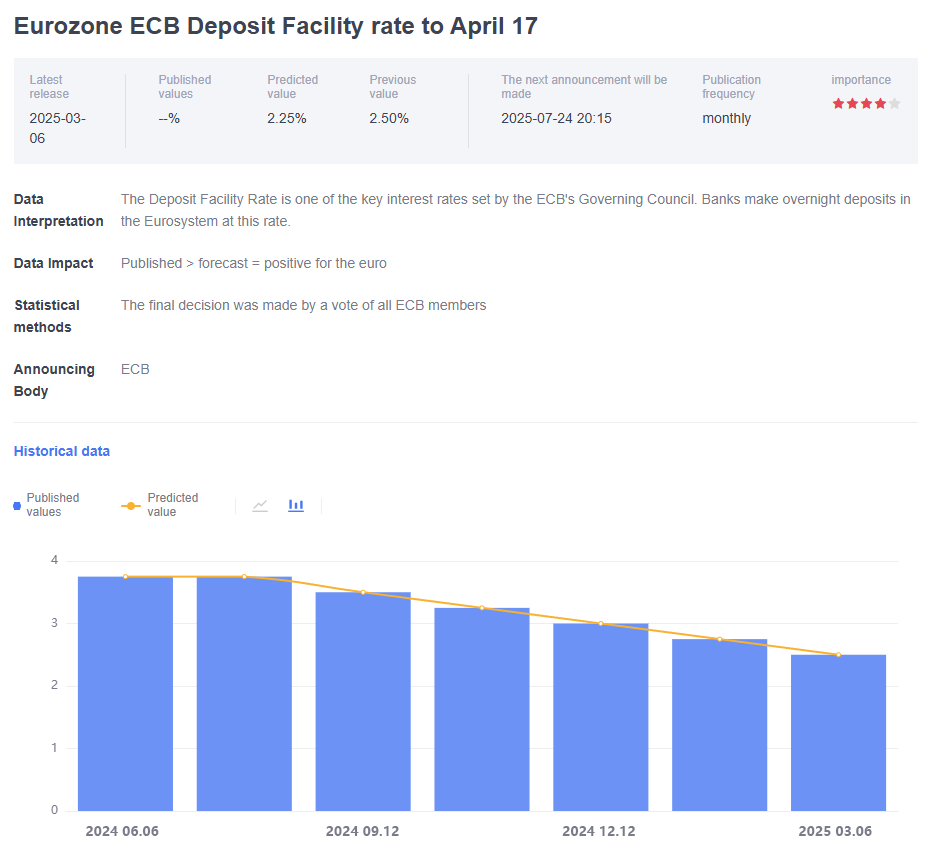Click predicted value point on 2024 06.06

coord(125,577)
